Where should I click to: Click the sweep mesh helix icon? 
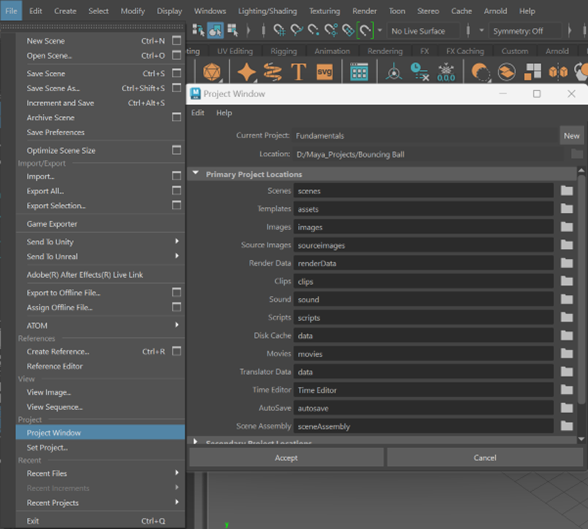tap(273, 72)
